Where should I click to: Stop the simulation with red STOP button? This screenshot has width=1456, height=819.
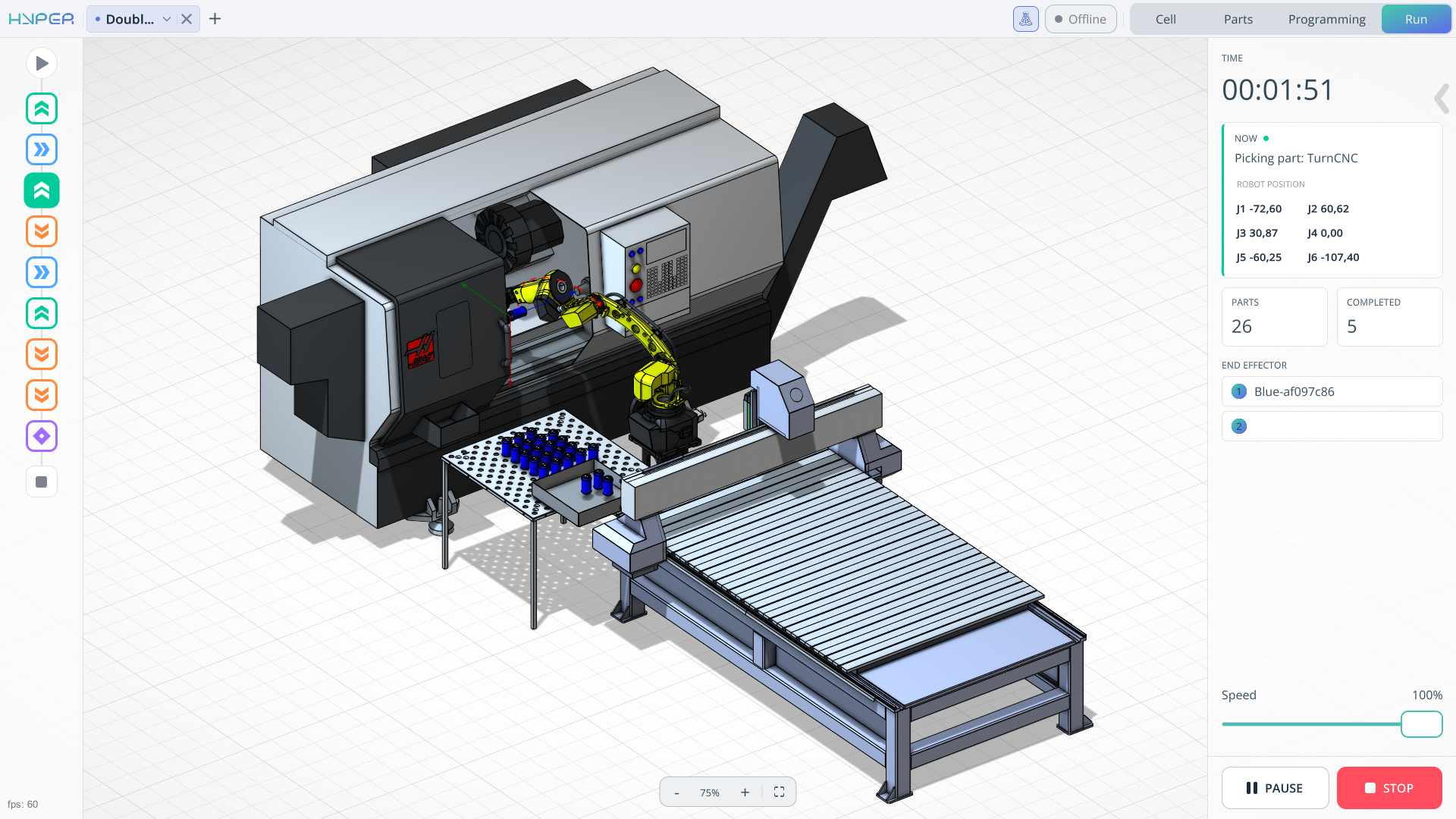1389,788
